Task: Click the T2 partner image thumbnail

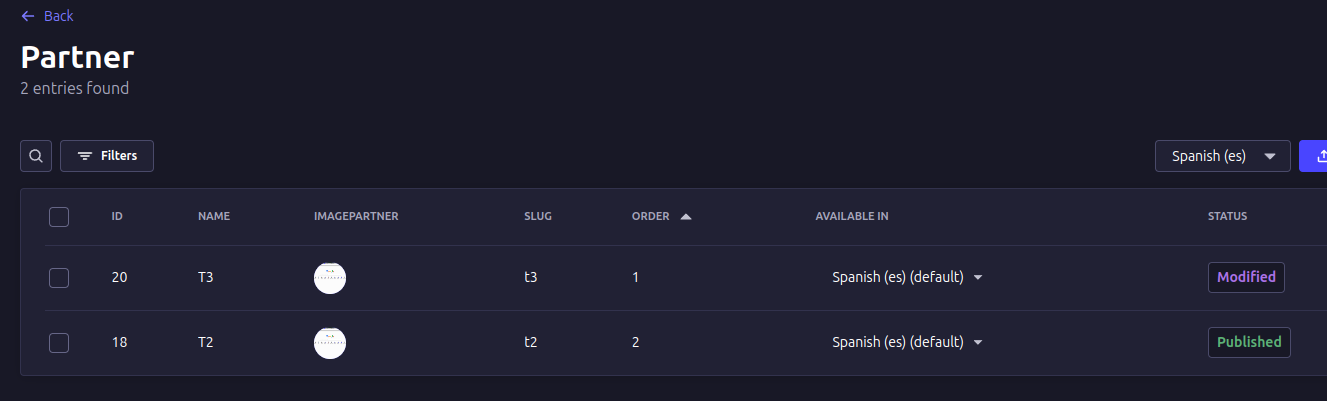Action: point(330,343)
